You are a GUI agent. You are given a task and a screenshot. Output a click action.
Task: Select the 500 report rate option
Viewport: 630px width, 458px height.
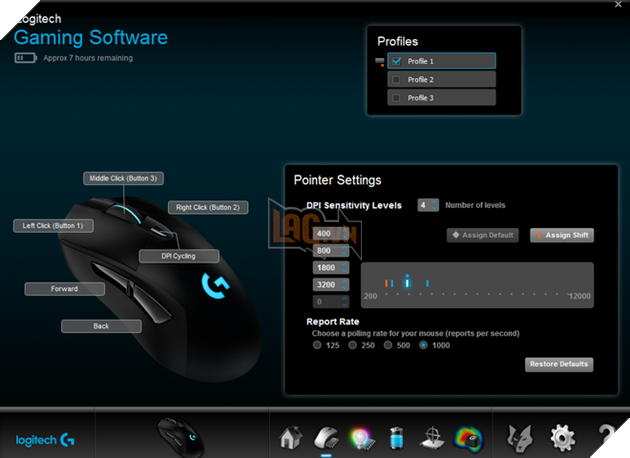coord(388,345)
